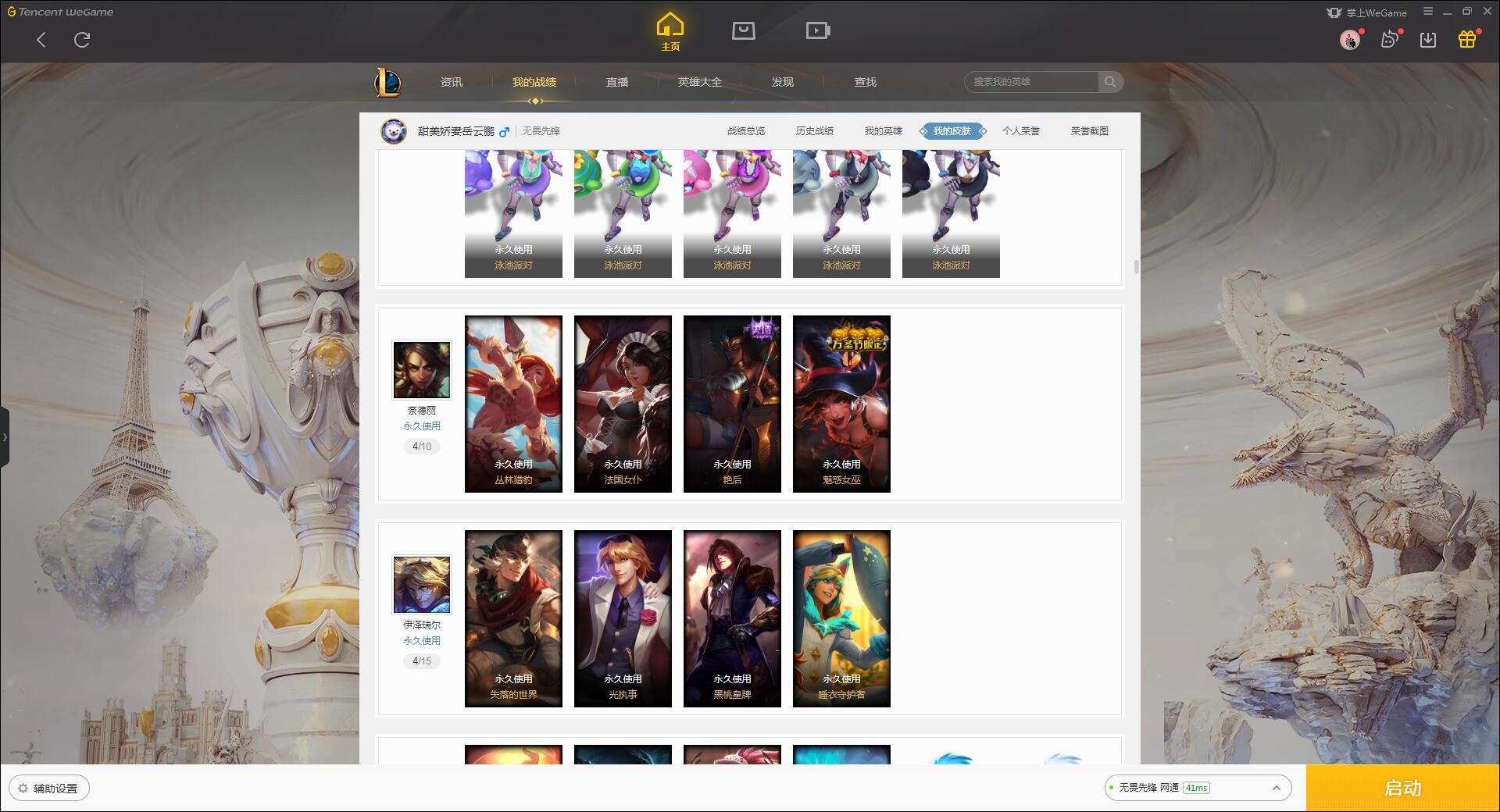Open the live video icon

[818, 30]
